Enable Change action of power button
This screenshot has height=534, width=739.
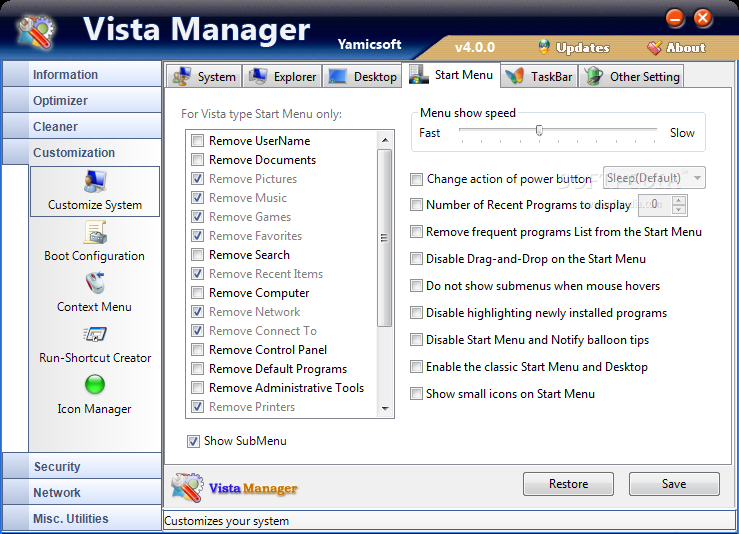416,179
